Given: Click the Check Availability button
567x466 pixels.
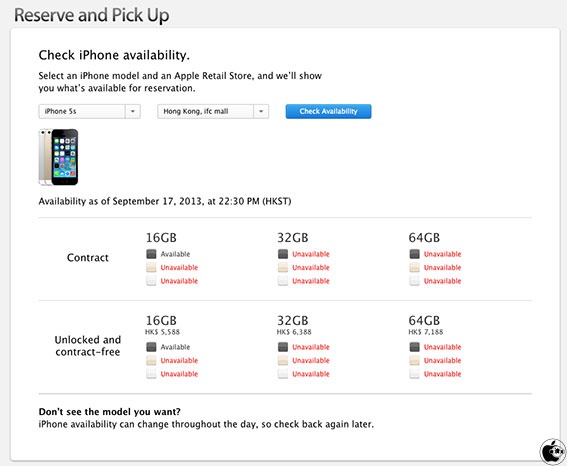Looking at the screenshot, I should [x=328, y=111].
